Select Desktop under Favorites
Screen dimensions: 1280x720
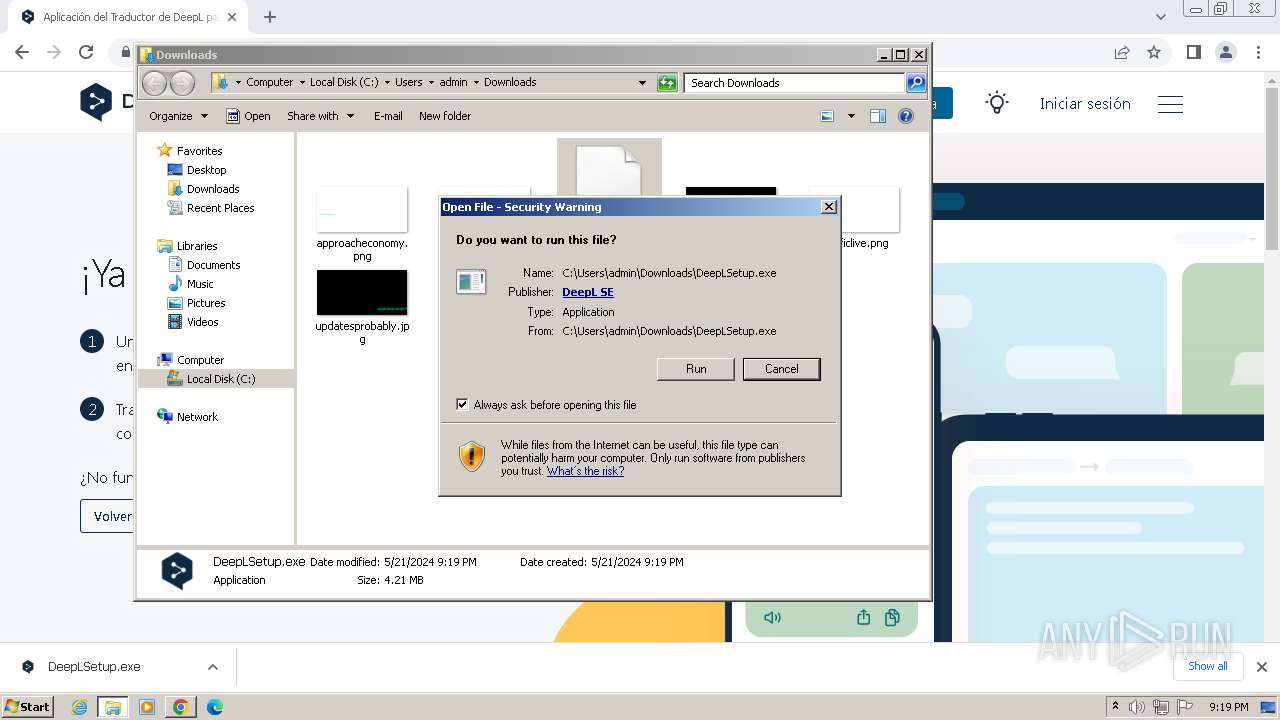click(206, 170)
